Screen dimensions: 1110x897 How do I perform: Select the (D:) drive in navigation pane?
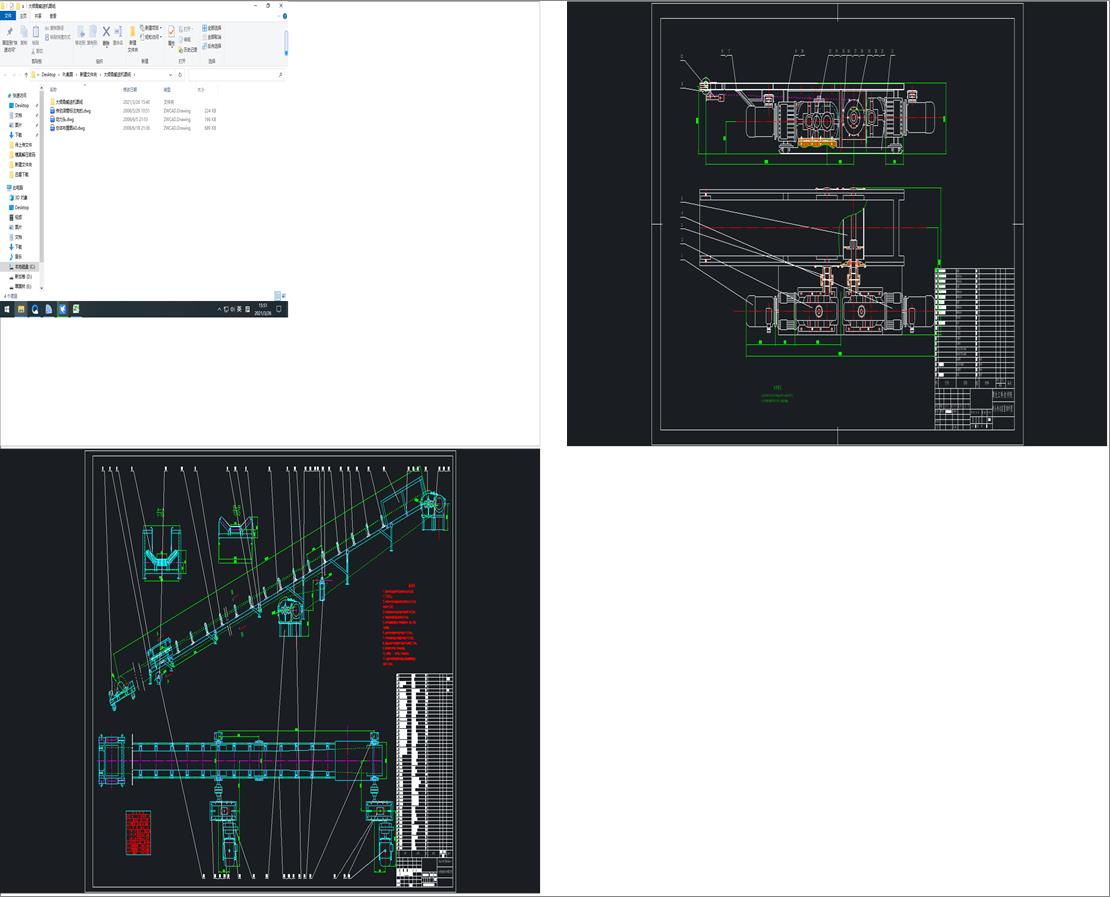[23, 277]
